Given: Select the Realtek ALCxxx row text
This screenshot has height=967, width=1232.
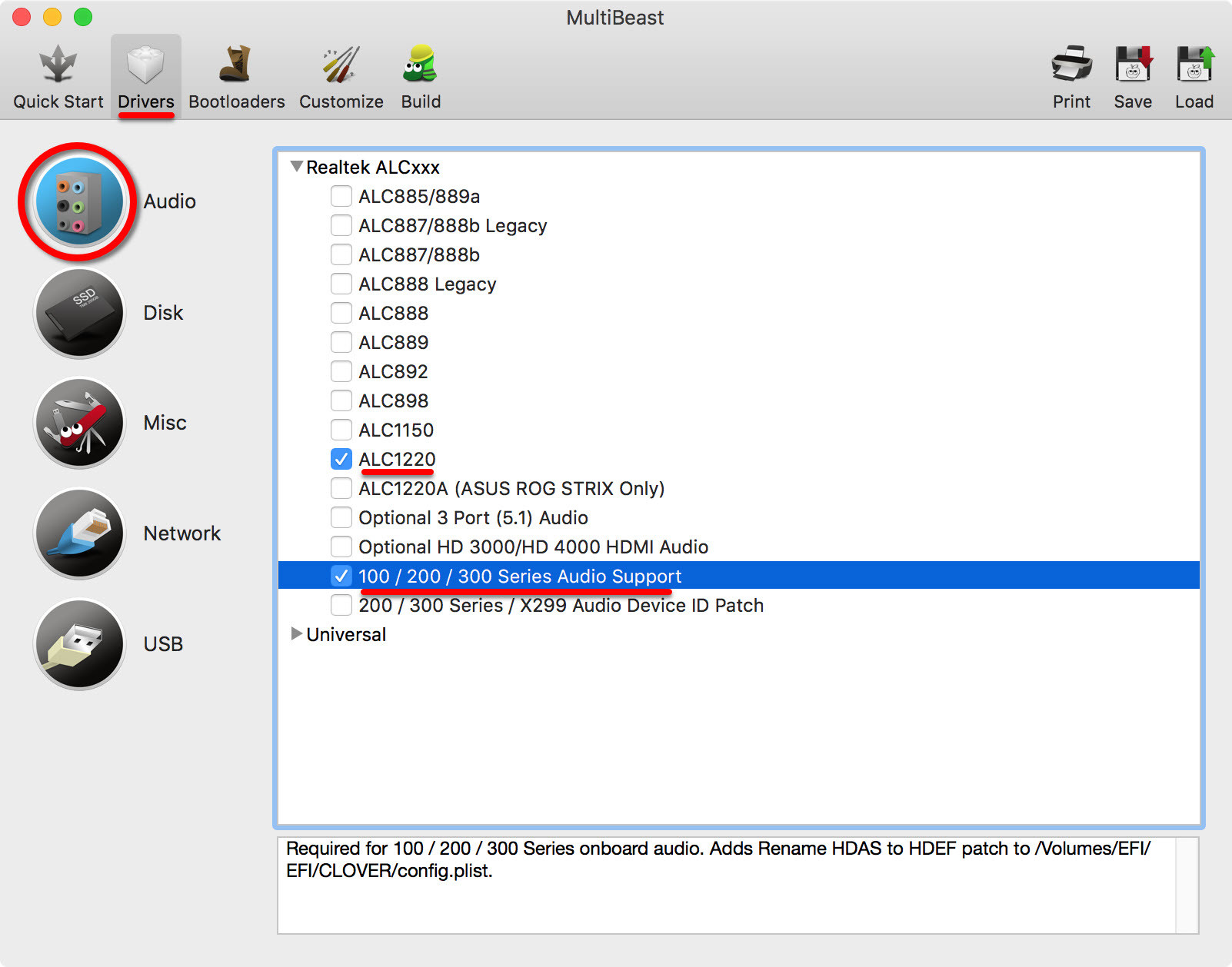Looking at the screenshot, I should [x=373, y=167].
